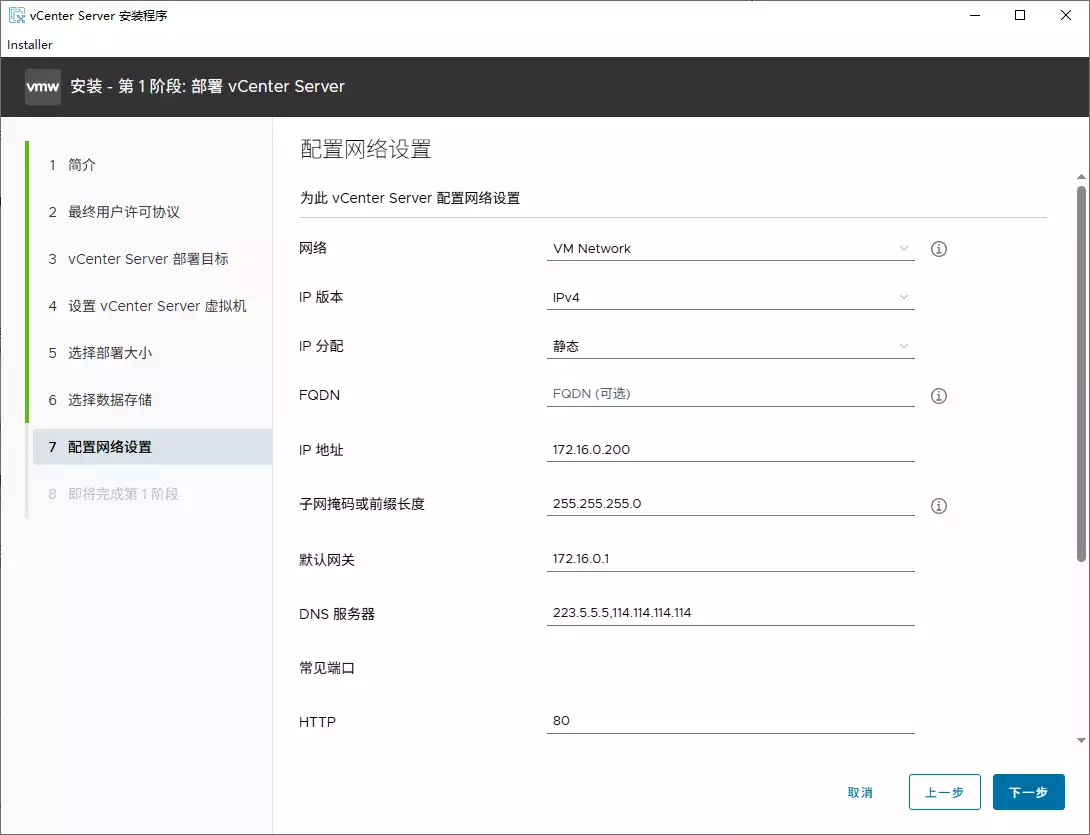
Task: Click the DNS 服务器 input field
Action: tap(731, 613)
